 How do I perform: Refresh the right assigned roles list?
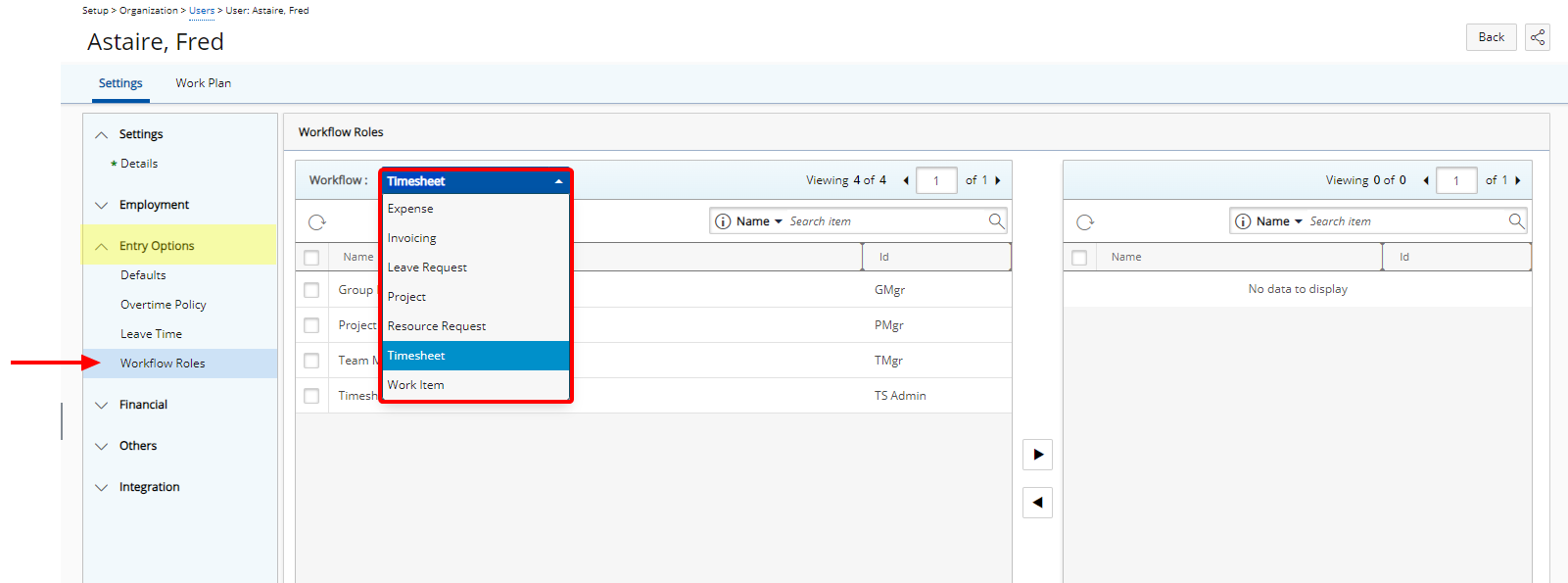1085,222
